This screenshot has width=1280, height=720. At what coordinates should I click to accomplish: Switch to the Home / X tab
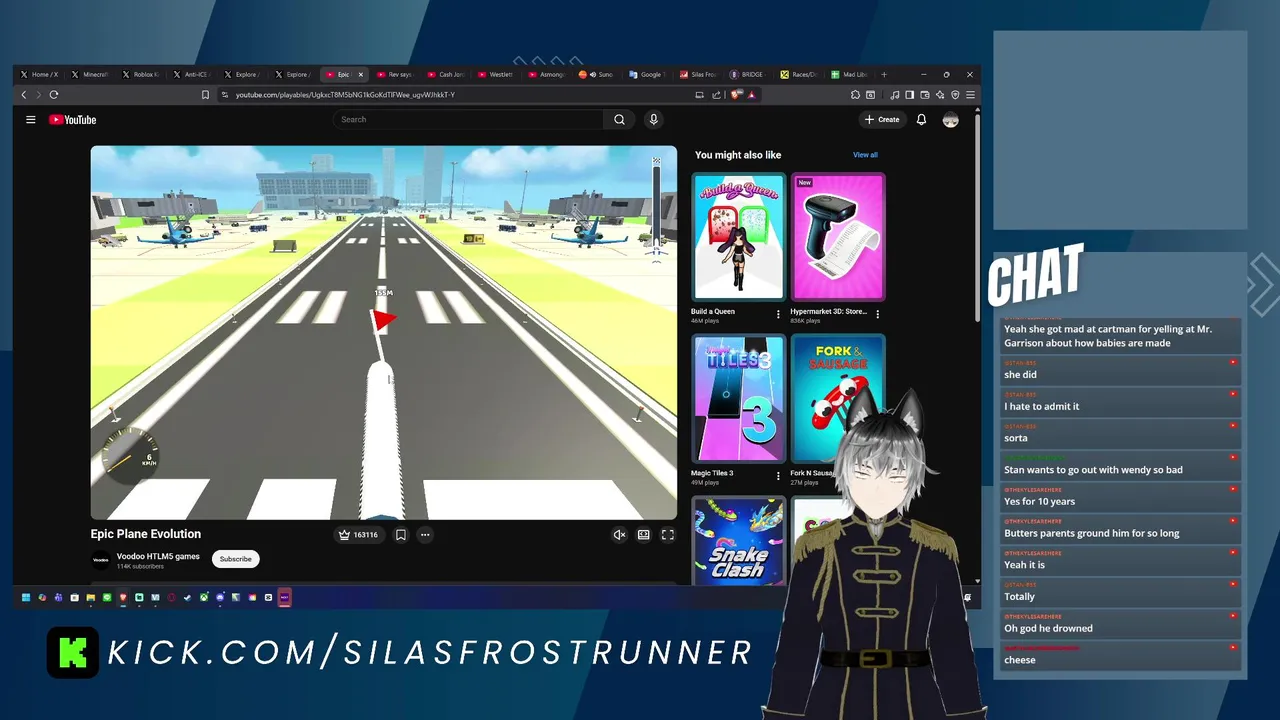click(40, 74)
